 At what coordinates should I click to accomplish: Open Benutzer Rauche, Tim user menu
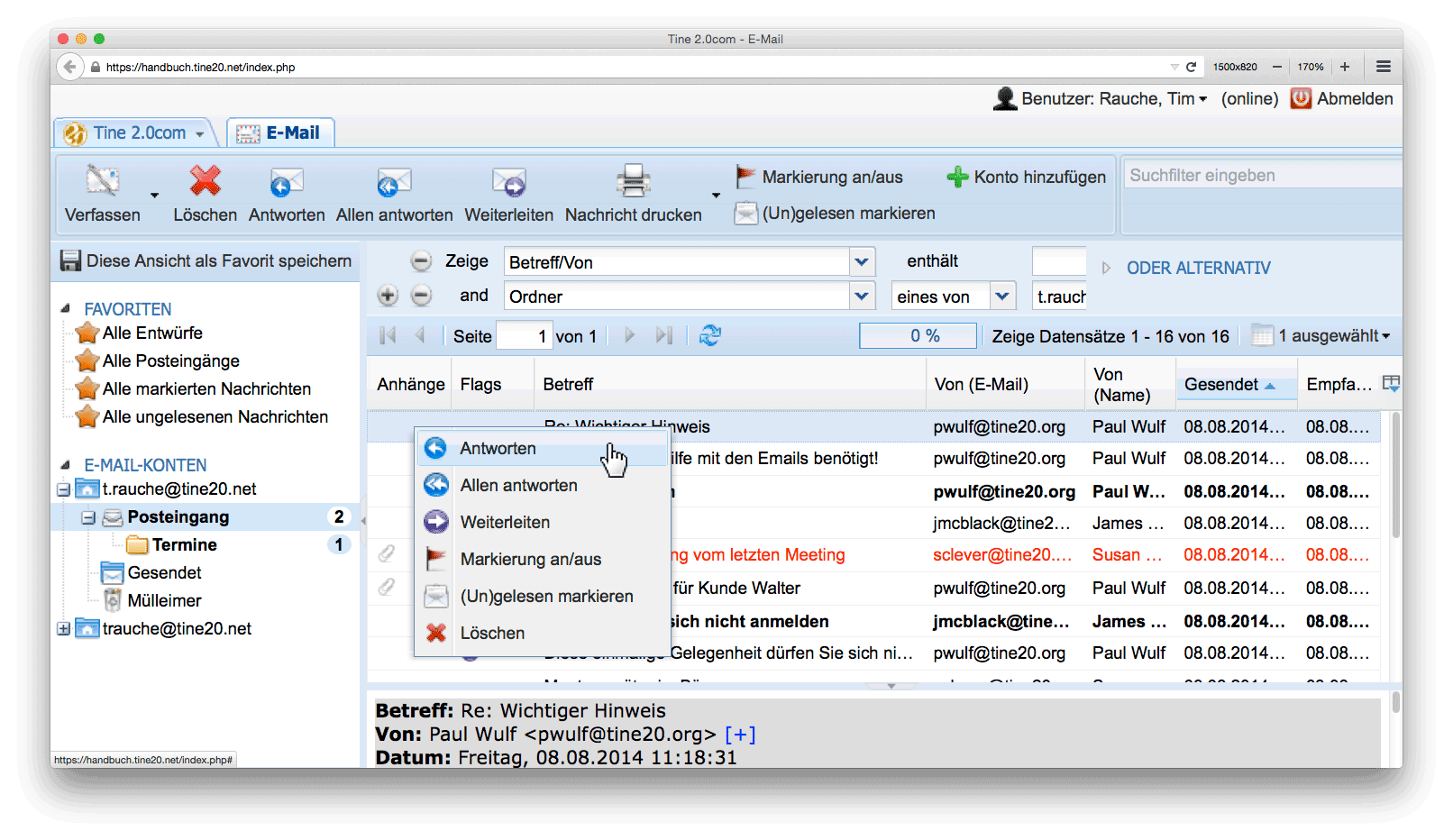click(1101, 99)
